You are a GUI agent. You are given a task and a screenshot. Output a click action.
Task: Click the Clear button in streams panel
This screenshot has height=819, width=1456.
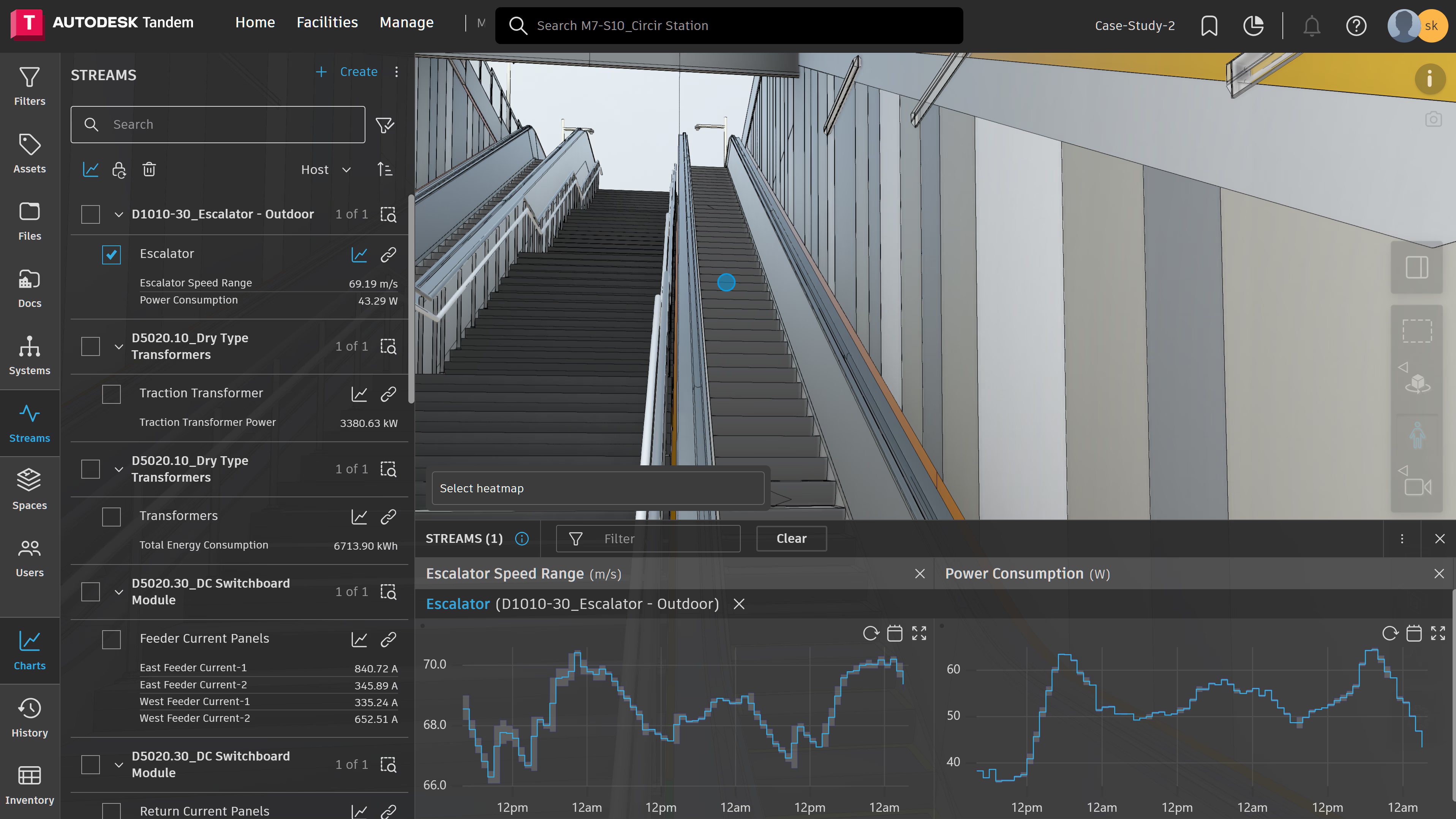(x=791, y=539)
